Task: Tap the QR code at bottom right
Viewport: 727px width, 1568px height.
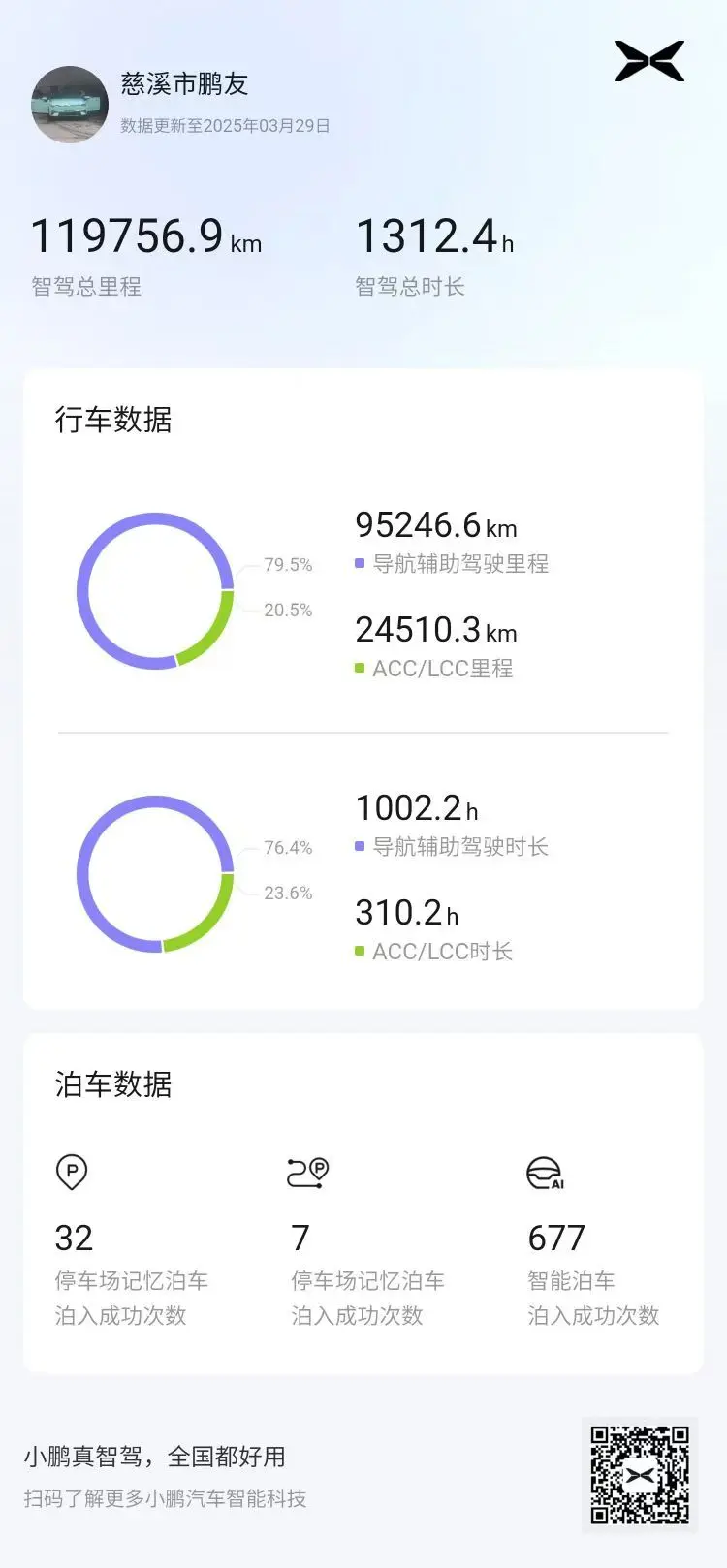Action: tap(640, 1475)
